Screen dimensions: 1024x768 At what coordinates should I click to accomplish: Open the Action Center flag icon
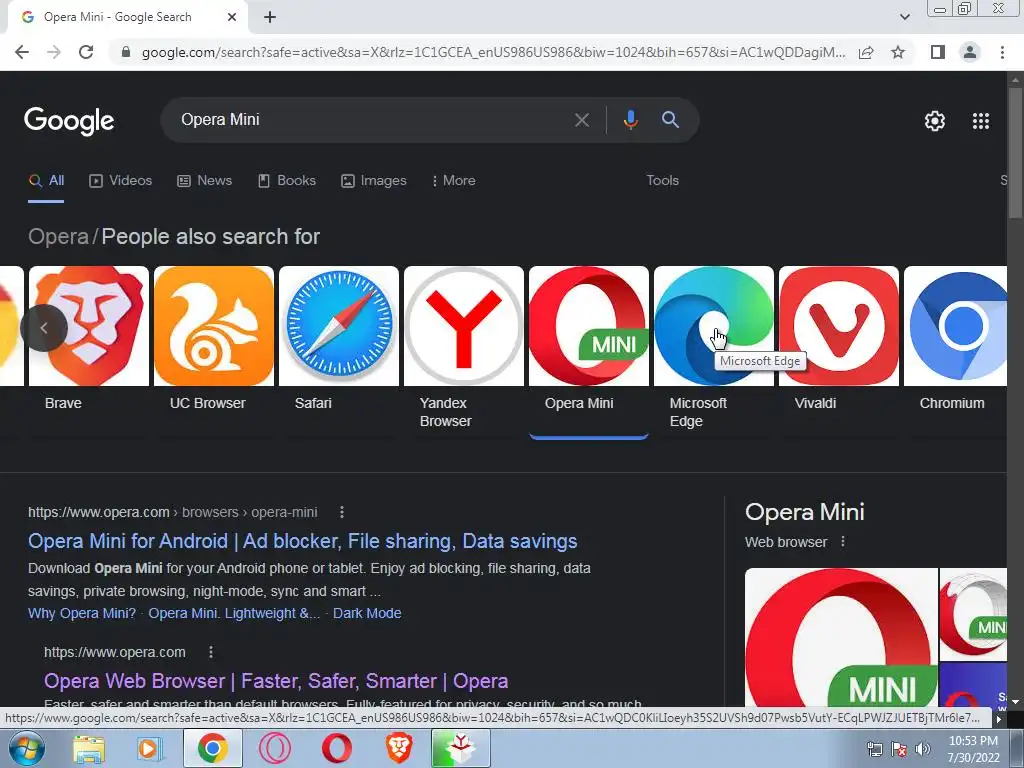[x=899, y=749]
